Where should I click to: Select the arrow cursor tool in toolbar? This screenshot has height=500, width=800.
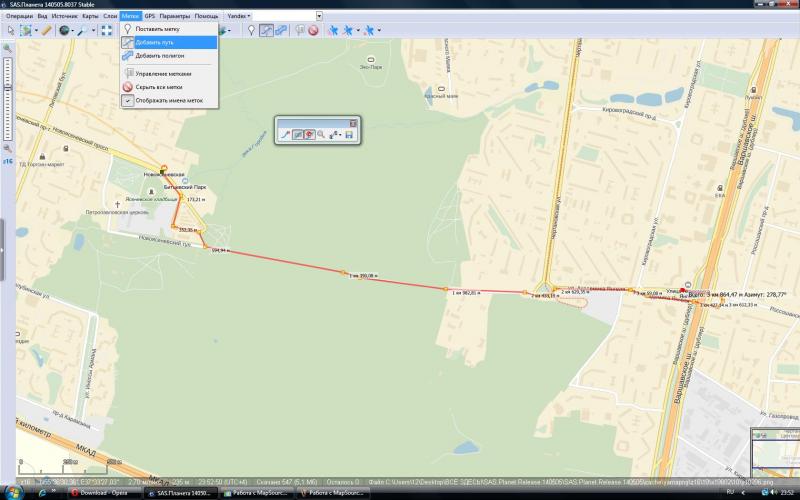click(x=10, y=31)
